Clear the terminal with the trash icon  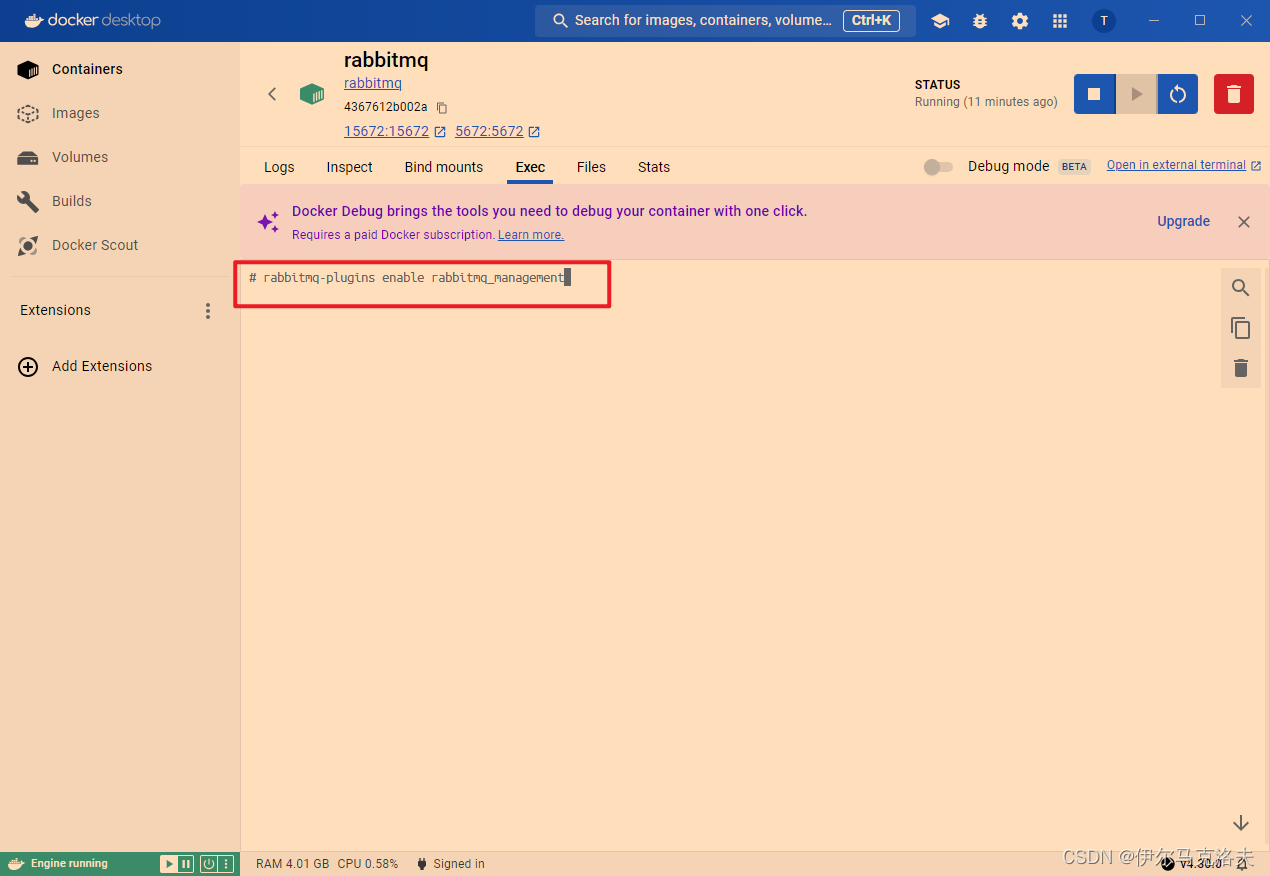pyautogui.click(x=1240, y=368)
